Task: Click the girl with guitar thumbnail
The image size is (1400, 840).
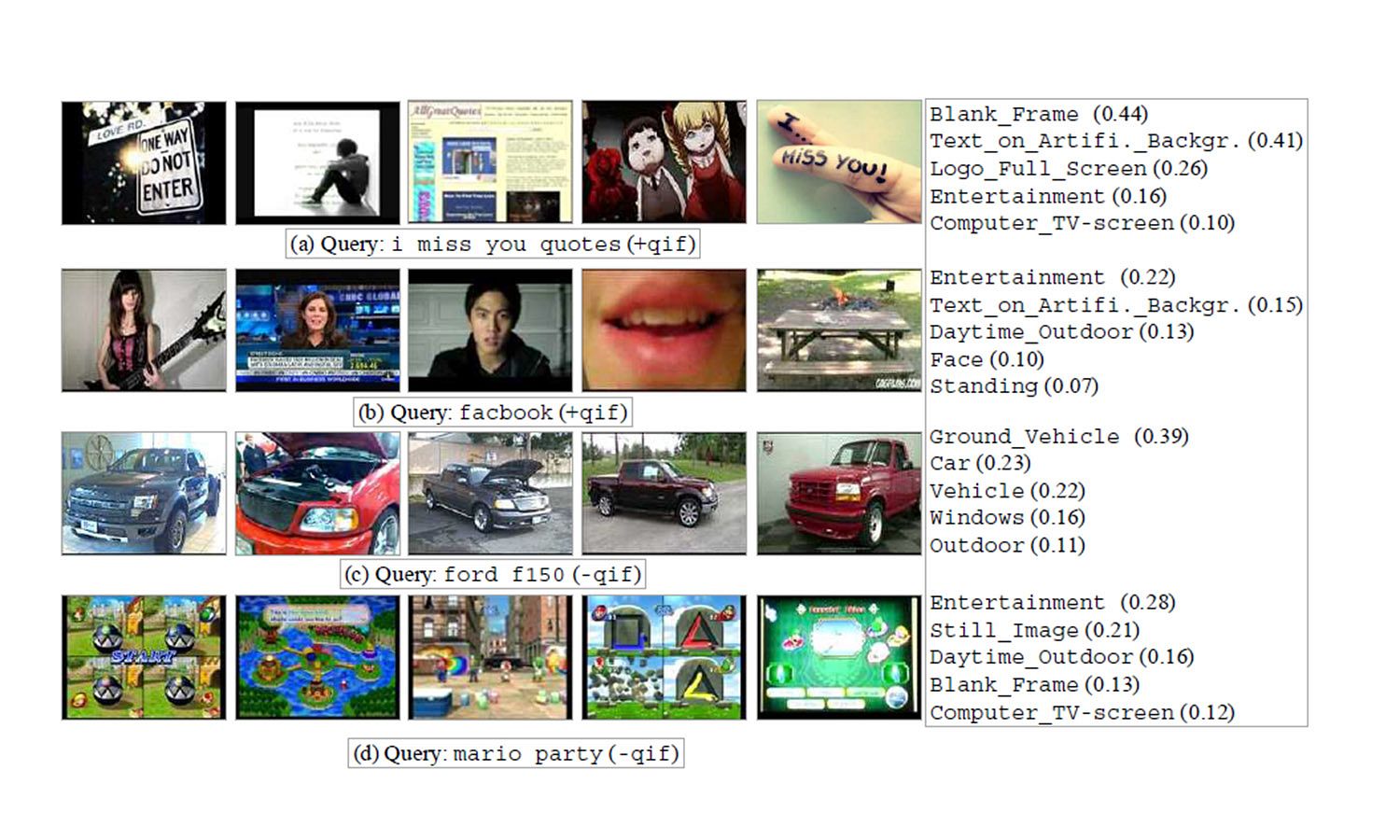Action: pos(144,330)
